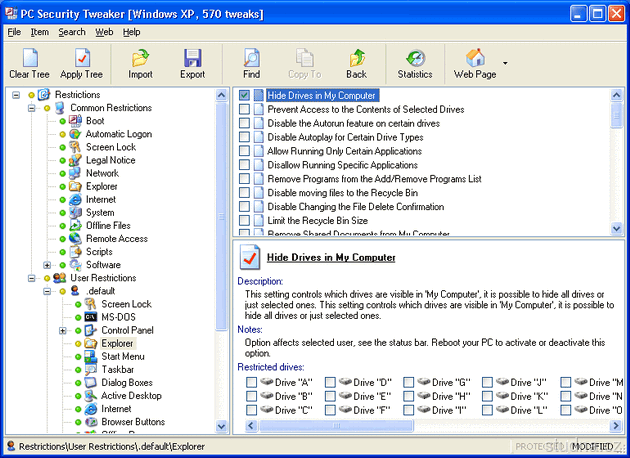Uncheck Hide Drives in My Computer
The height and width of the screenshot is (458, 630).
pyautogui.click(x=245, y=95)
